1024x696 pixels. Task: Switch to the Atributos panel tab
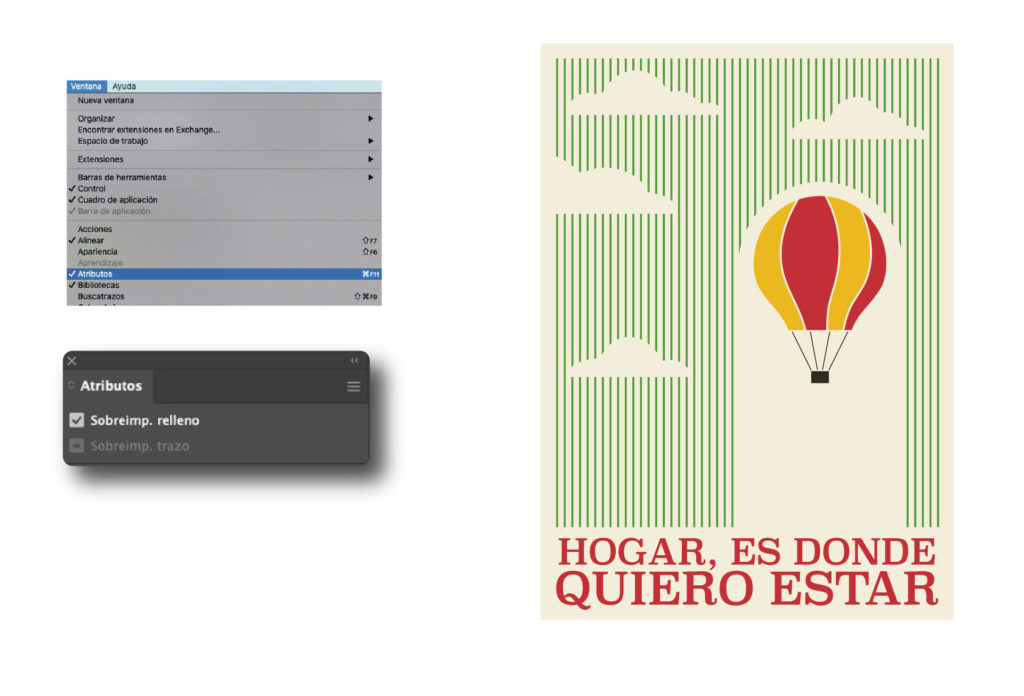click(x=110, y=386)
